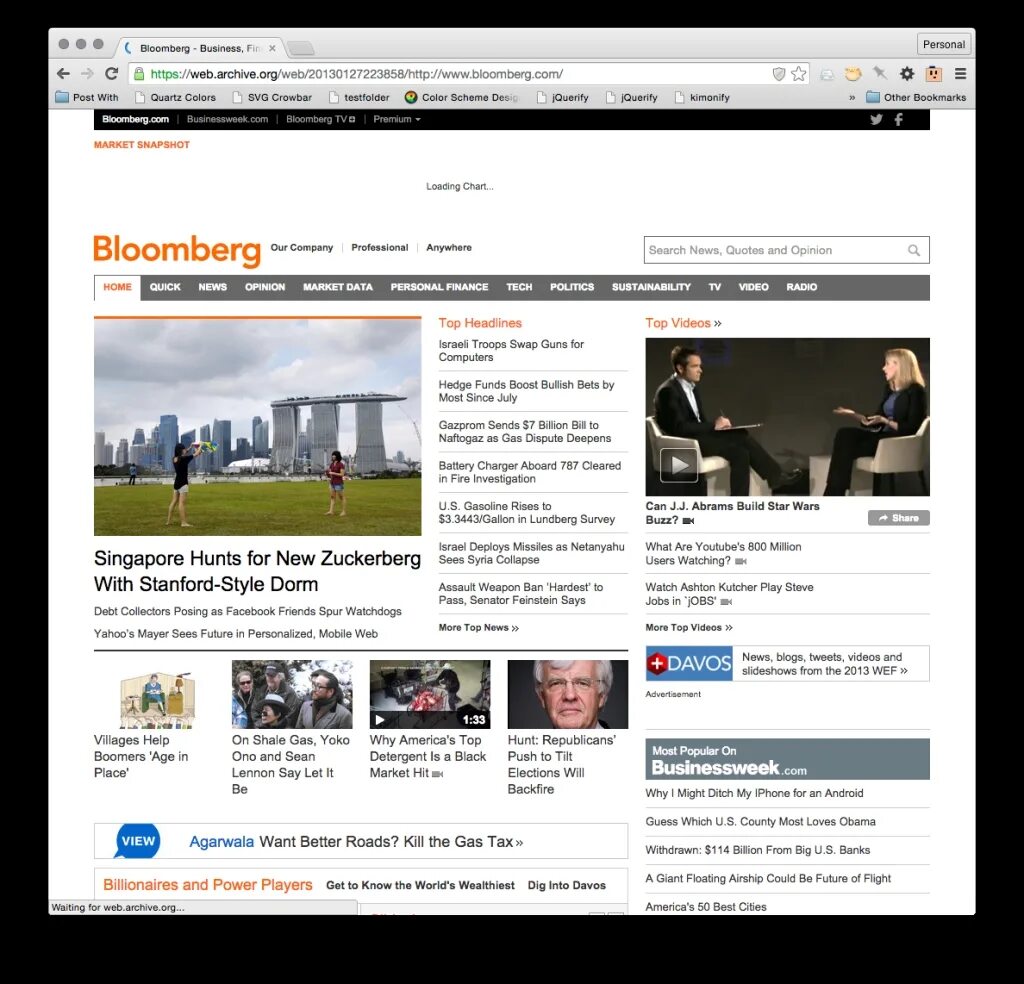Click Dig Into Davos link
The image size is (1024, 984).
567,885
